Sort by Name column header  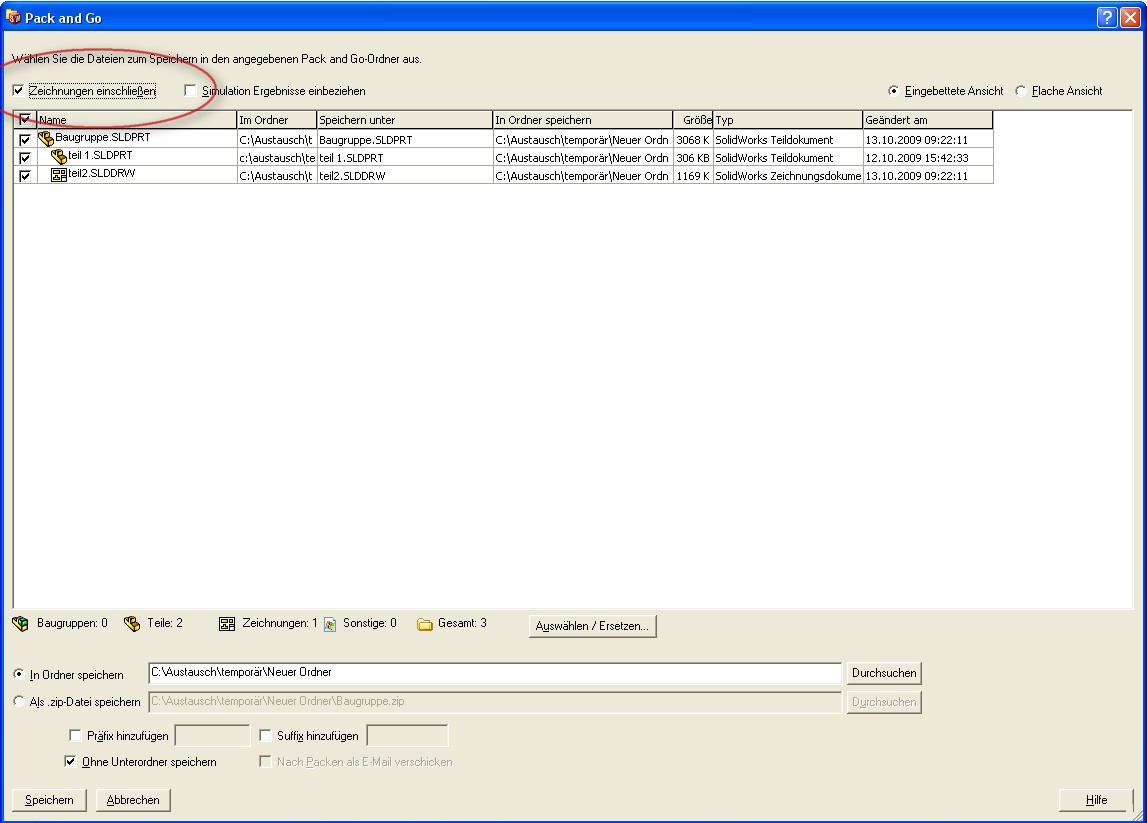[137, 120]
